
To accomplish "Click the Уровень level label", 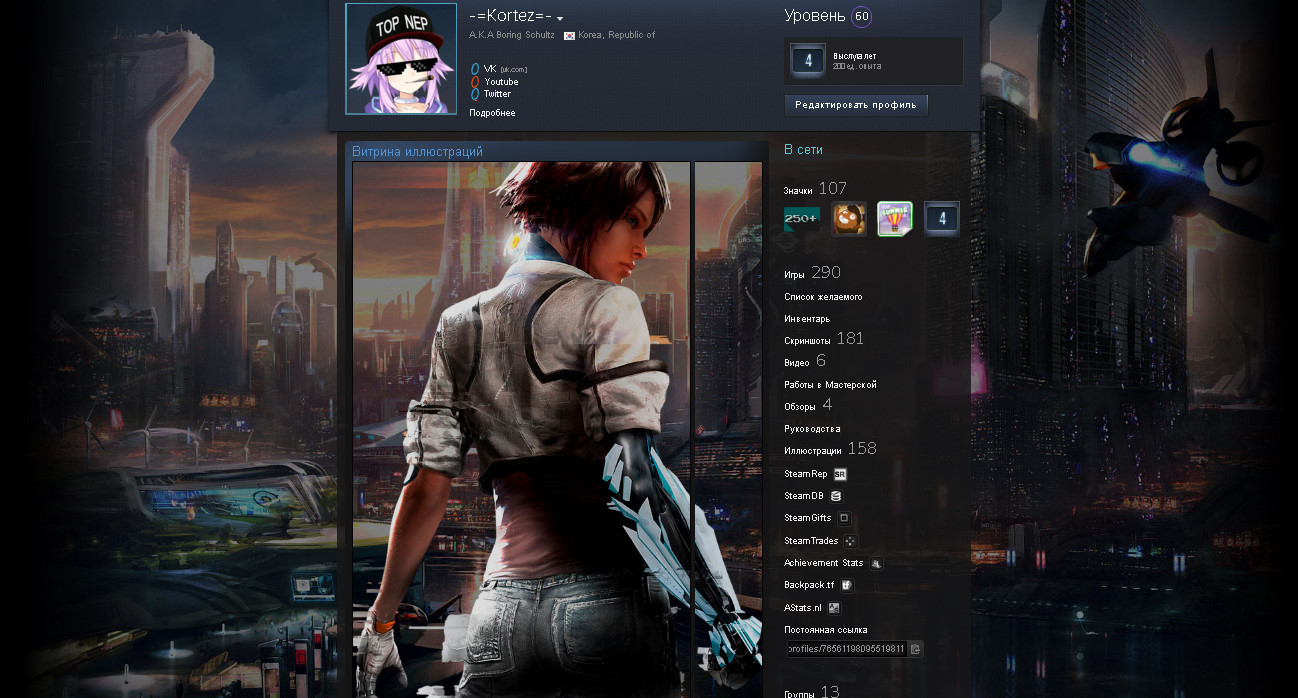I will tap(814, 16).
